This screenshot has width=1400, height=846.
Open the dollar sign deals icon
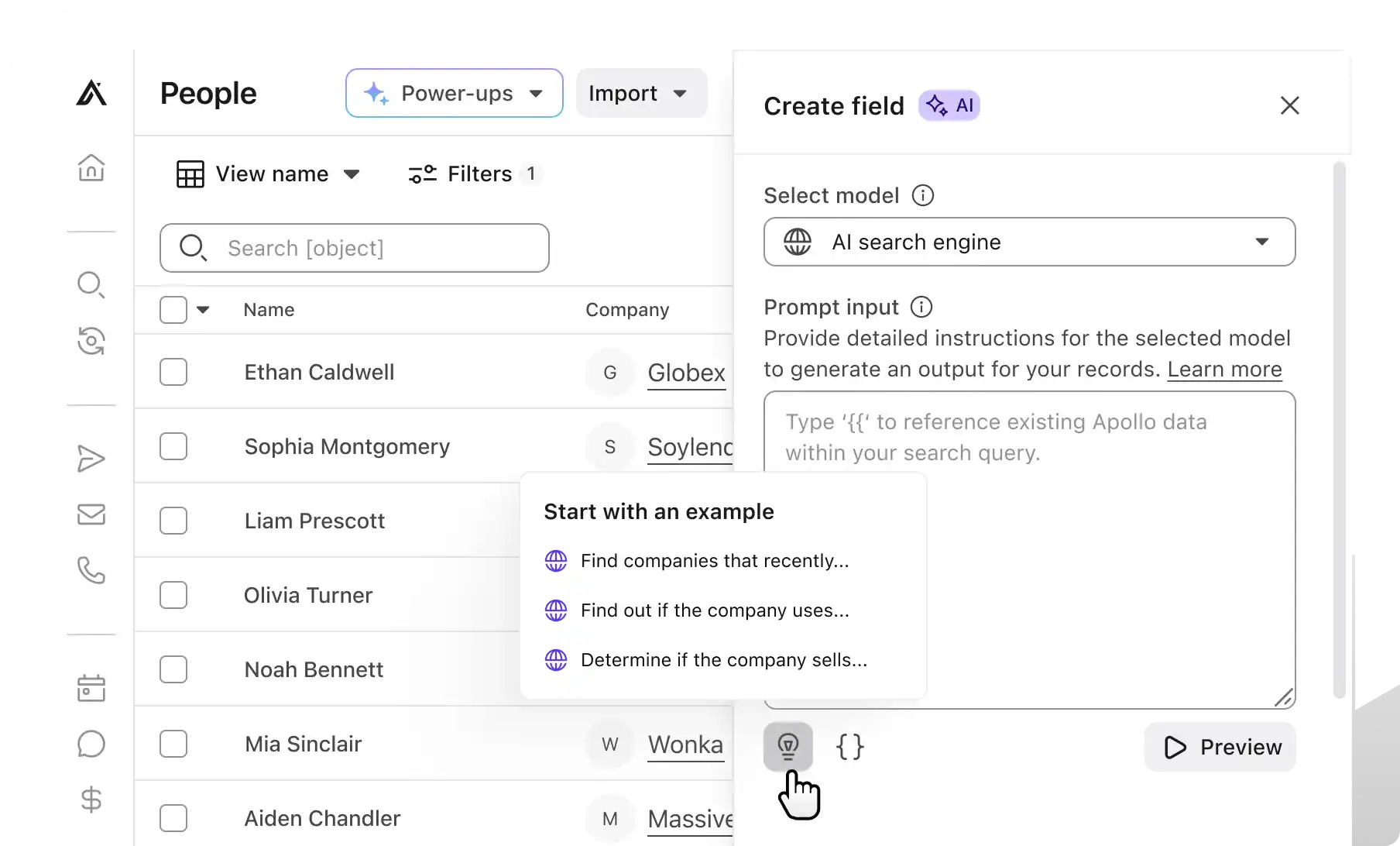91,800
